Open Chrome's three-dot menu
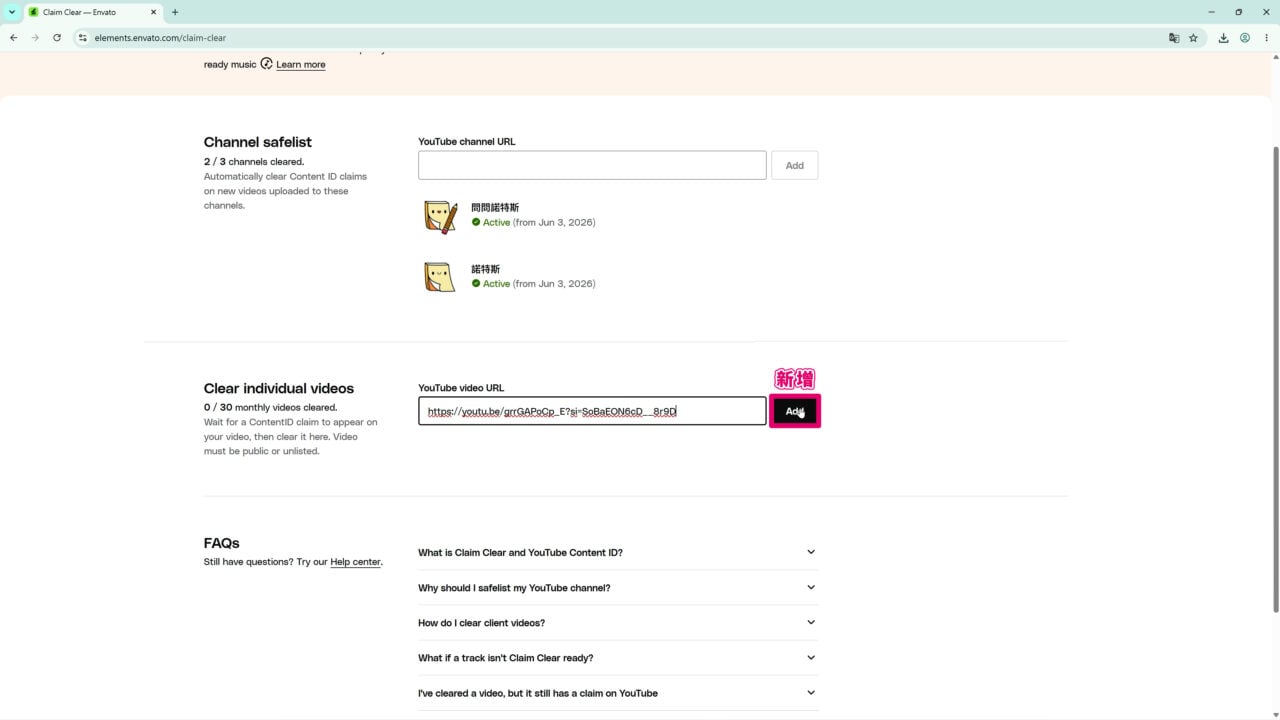 coord(1266,38)
